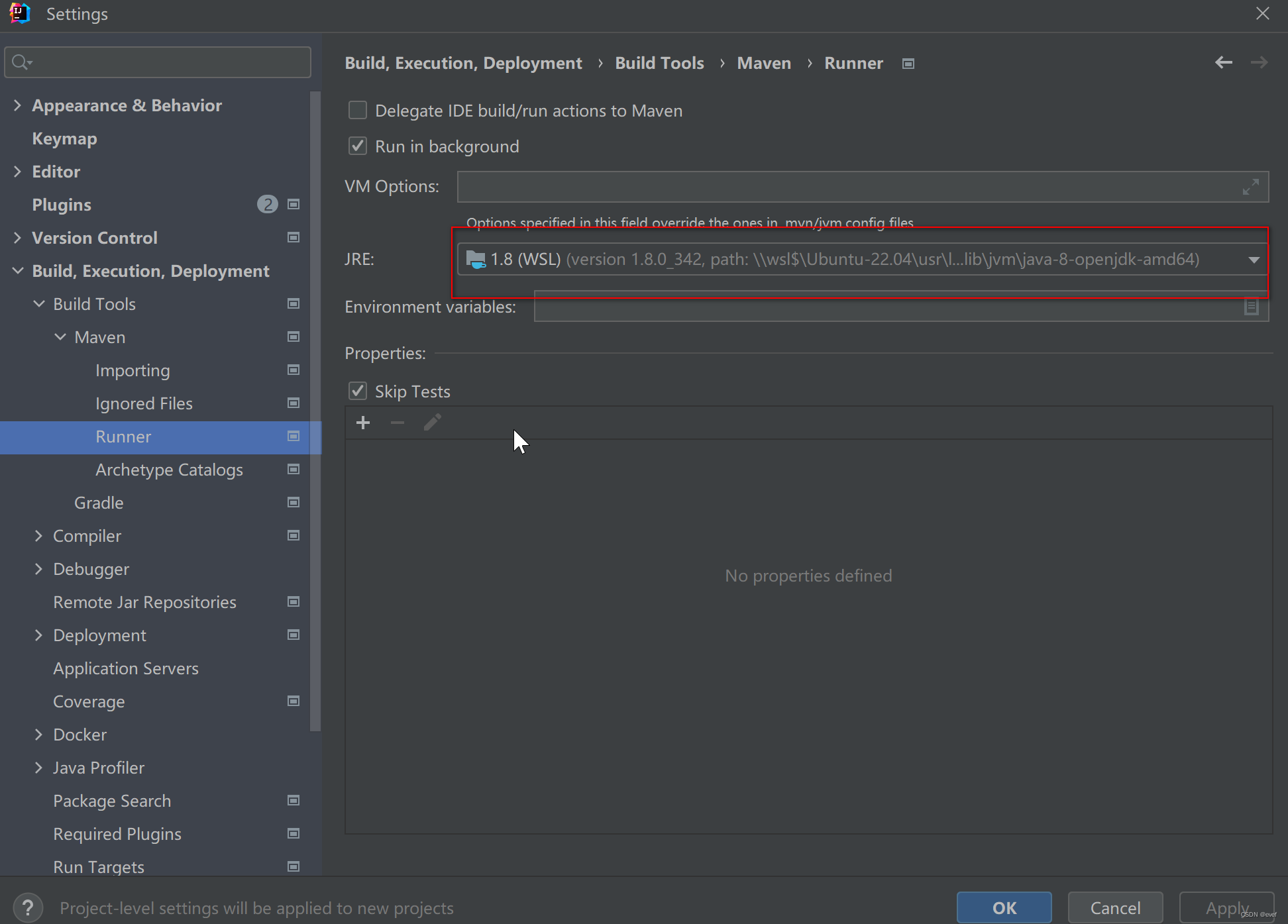Collapse the Build Tools node

tap(39, 304)
